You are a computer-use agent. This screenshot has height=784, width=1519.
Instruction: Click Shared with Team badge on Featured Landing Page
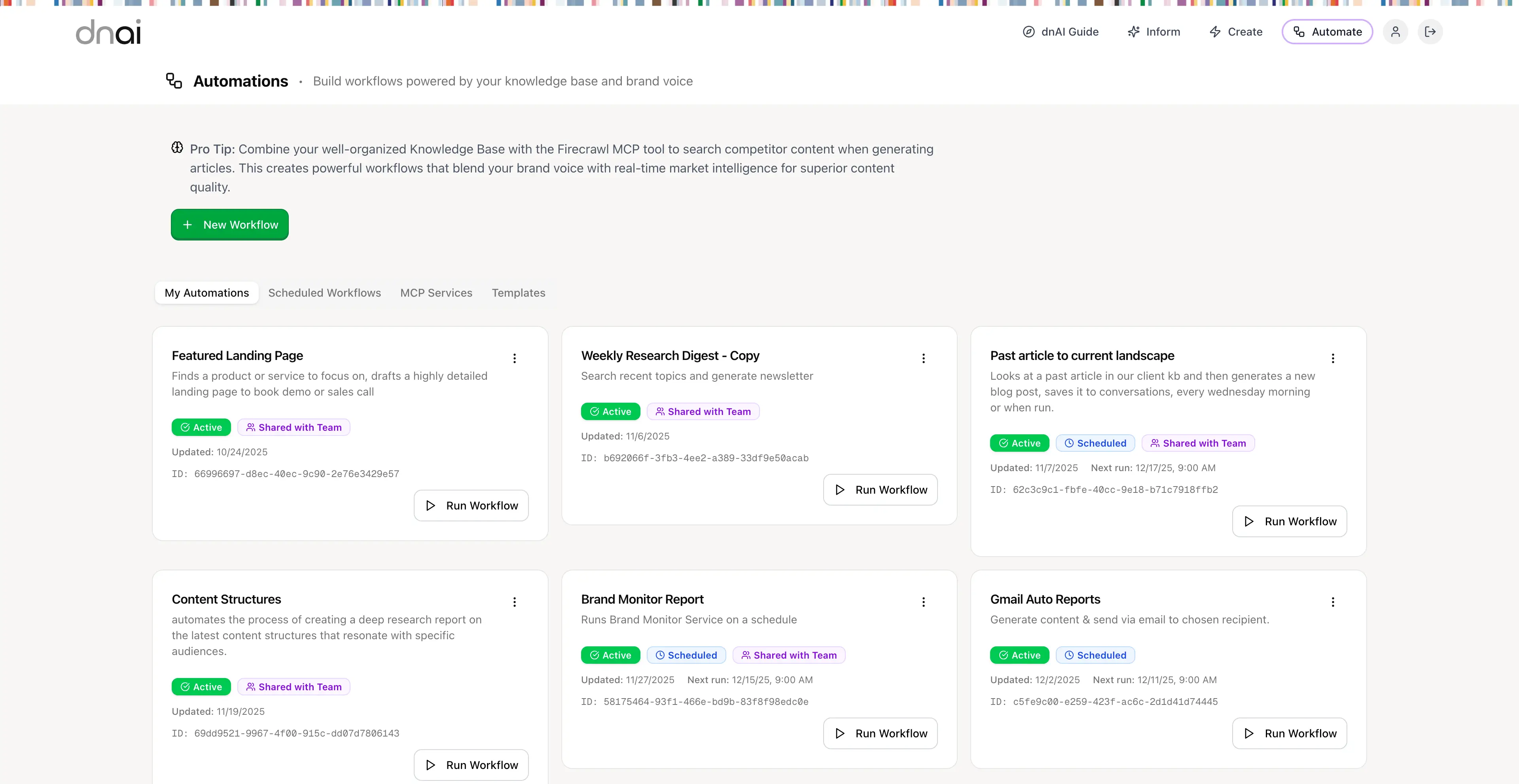tap(294, 427)
